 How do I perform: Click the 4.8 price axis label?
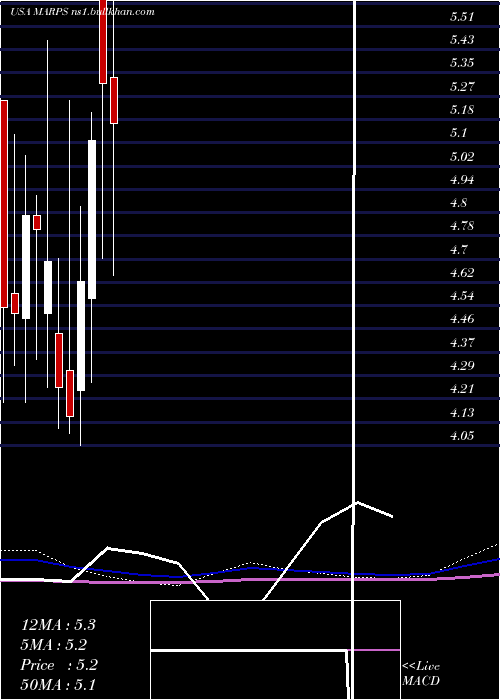tap(458, 203)
